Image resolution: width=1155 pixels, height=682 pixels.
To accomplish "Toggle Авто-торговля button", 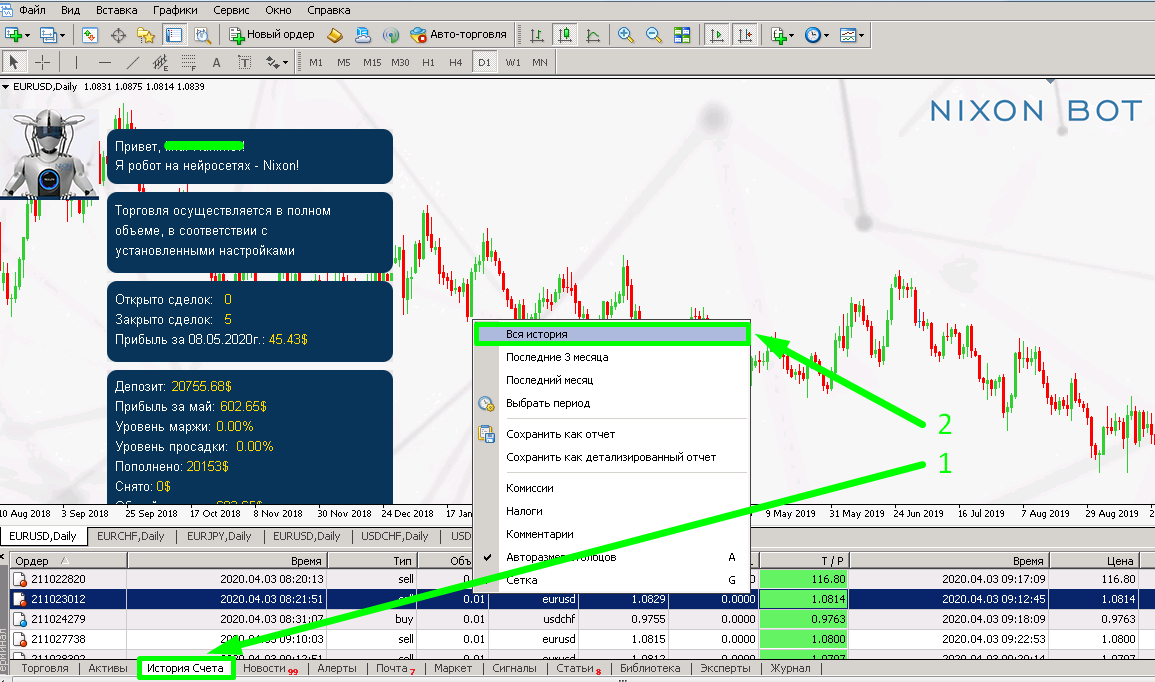I will [458, 35].
